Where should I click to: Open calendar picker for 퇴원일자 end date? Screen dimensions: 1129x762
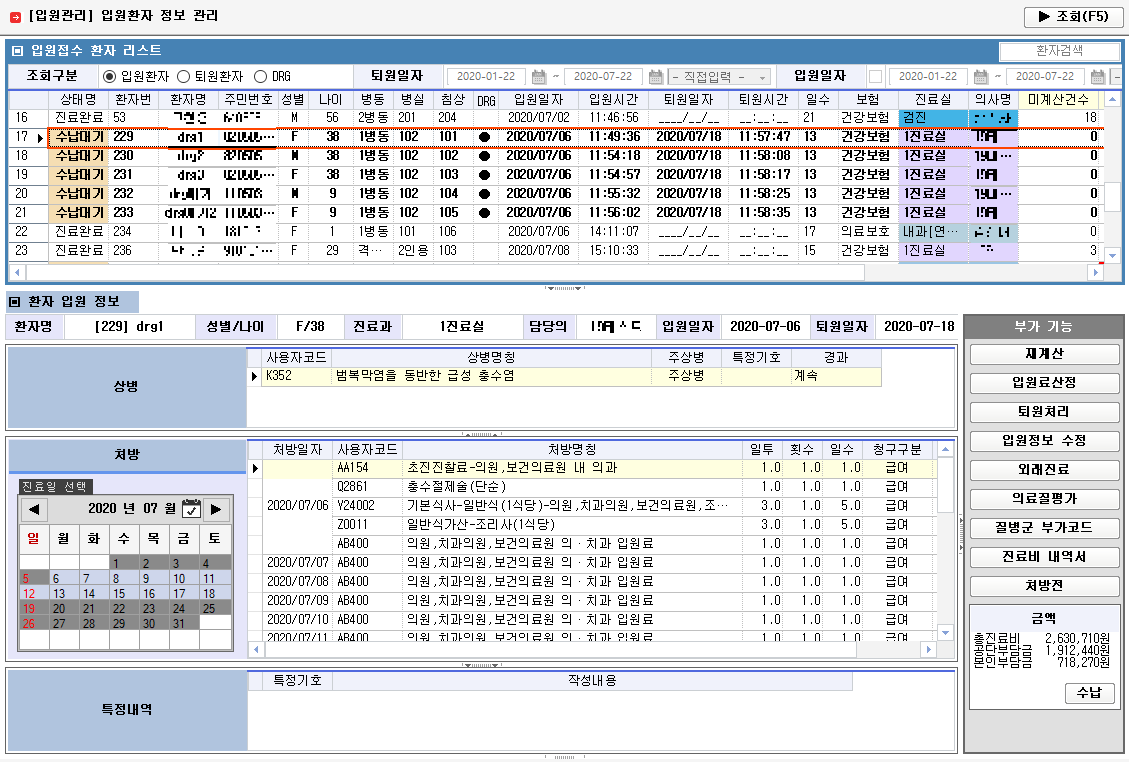point(656,77)
